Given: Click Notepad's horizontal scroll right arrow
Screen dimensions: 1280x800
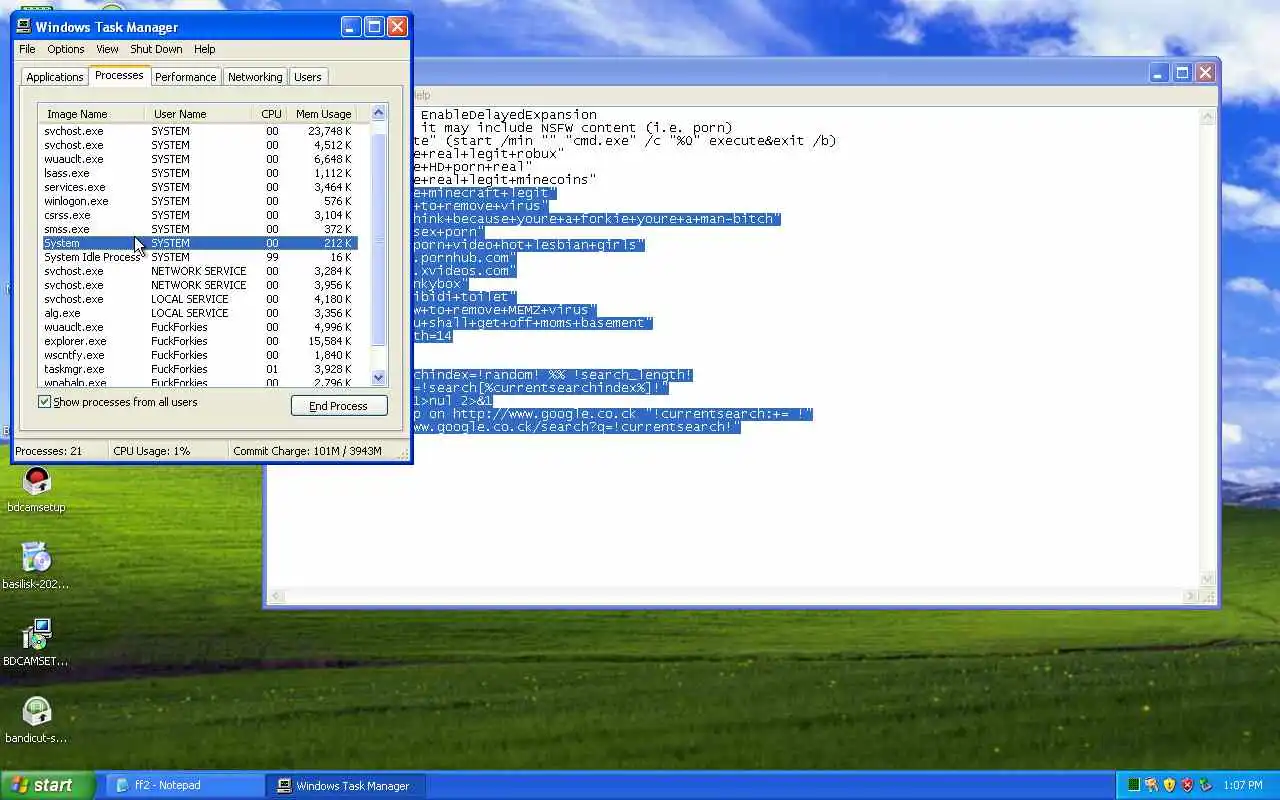Looking at the screenshot, I should [1190, 596].
